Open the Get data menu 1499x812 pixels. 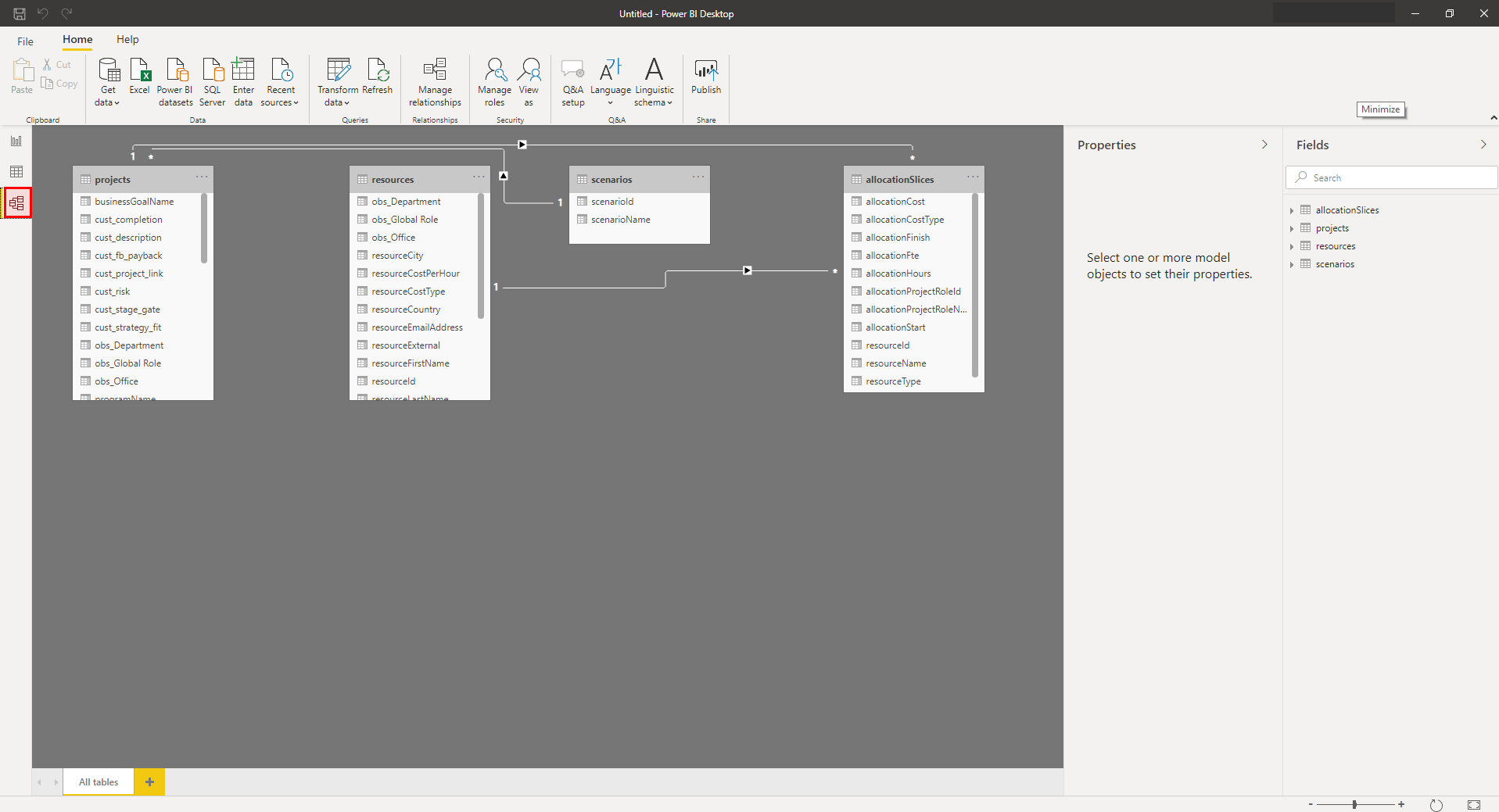(x=108, y=82)
